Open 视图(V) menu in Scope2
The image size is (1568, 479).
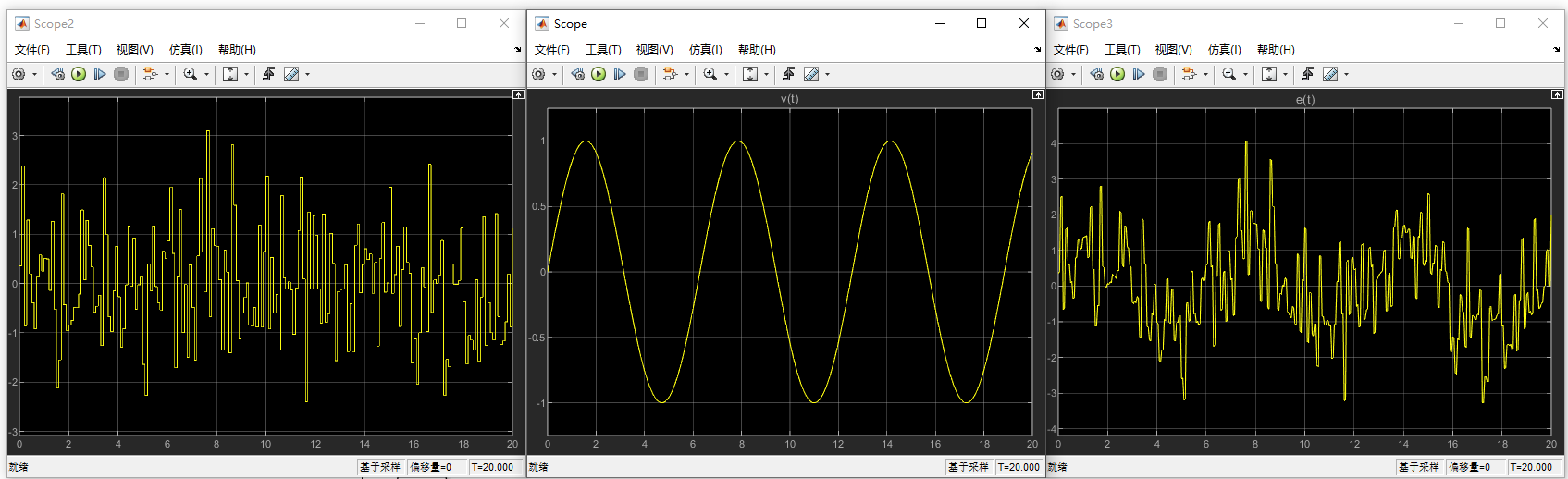click(x=134, y=50)
